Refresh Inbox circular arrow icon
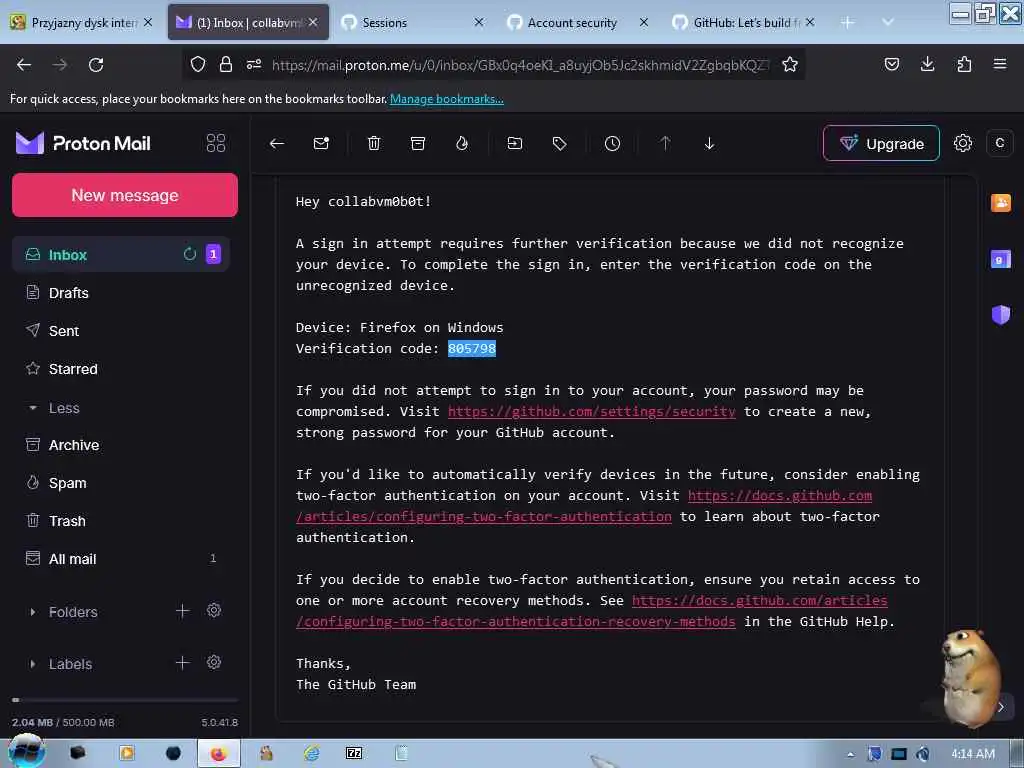This screenshot has height=768, width=1024. tap(189, 254)
